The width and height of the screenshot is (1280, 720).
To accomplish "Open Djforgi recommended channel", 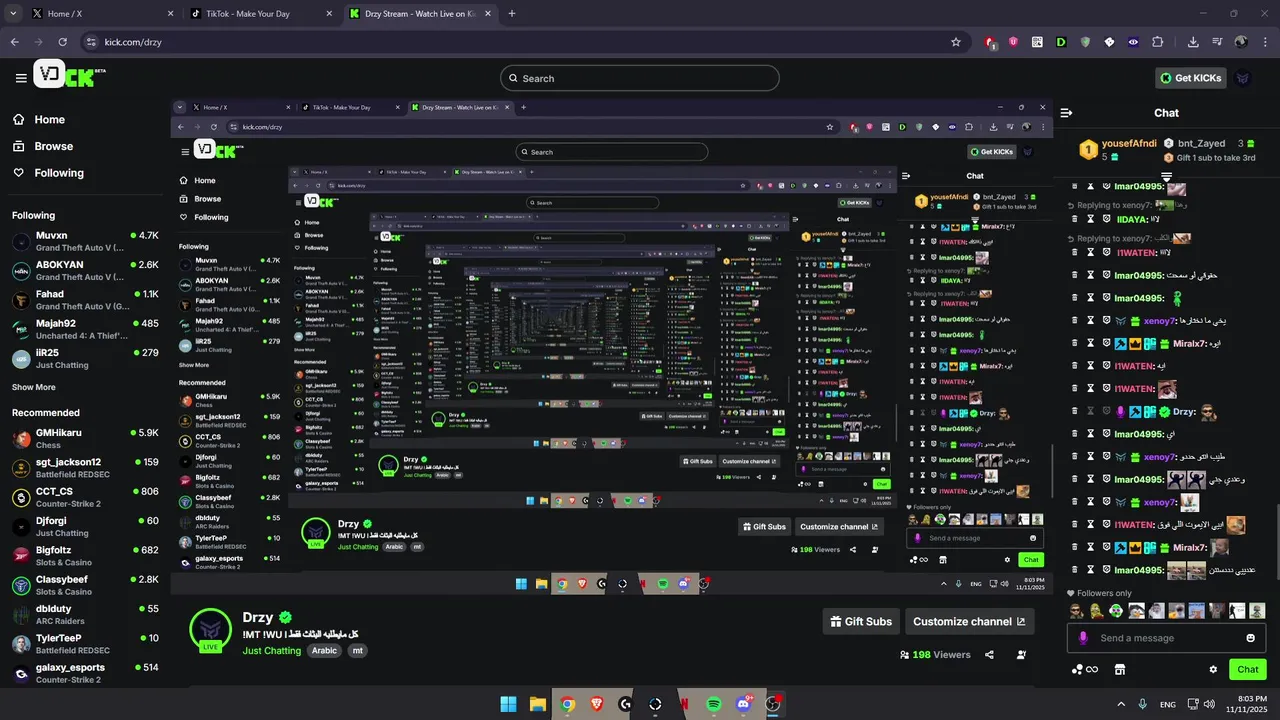I will click(x=85, y=527).
